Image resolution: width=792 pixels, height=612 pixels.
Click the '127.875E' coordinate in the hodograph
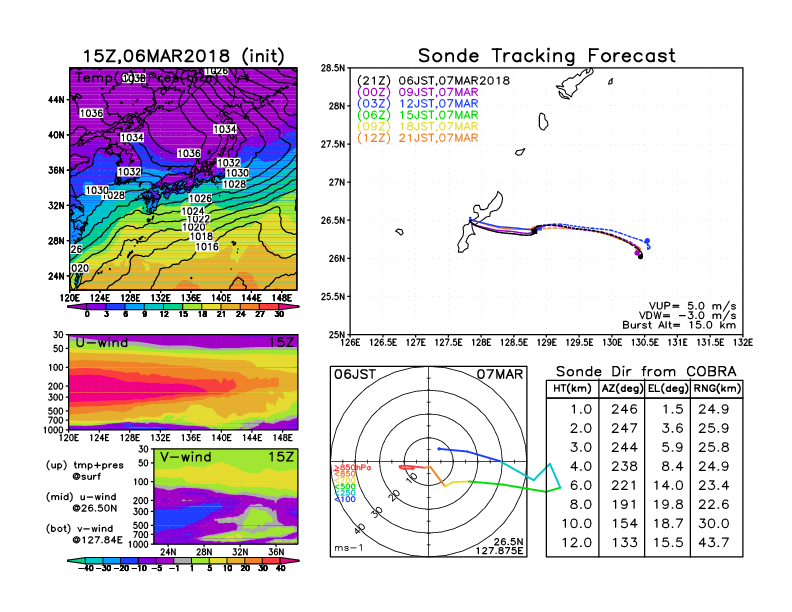coord(499,550)
